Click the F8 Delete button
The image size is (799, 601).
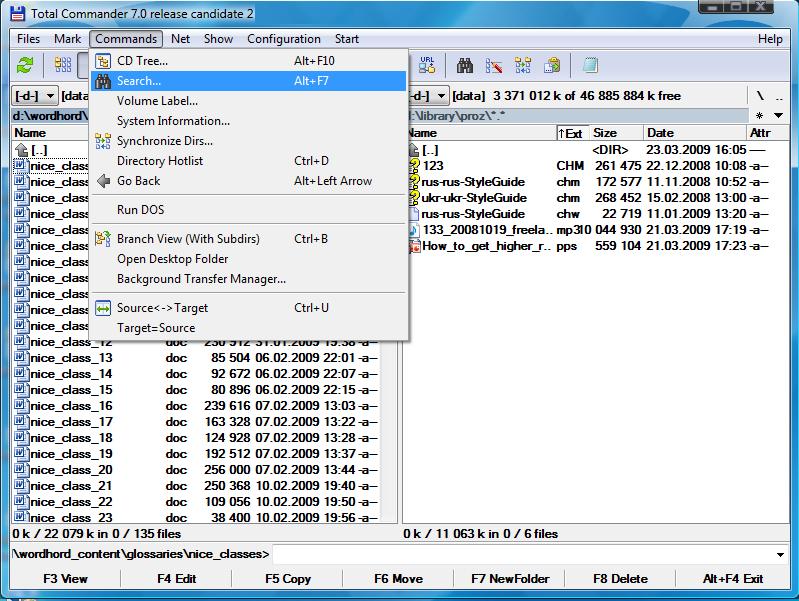coord(621,579)
